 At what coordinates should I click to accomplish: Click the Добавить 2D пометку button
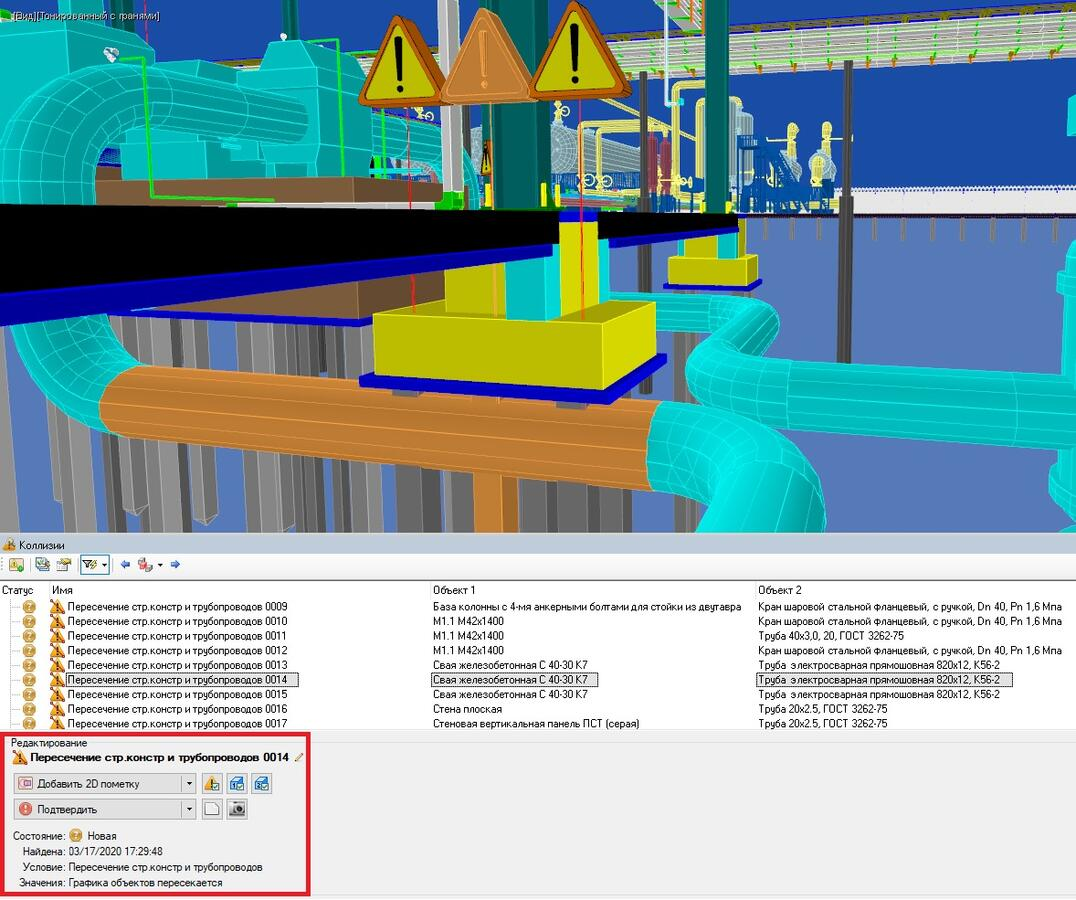(98, 783)
